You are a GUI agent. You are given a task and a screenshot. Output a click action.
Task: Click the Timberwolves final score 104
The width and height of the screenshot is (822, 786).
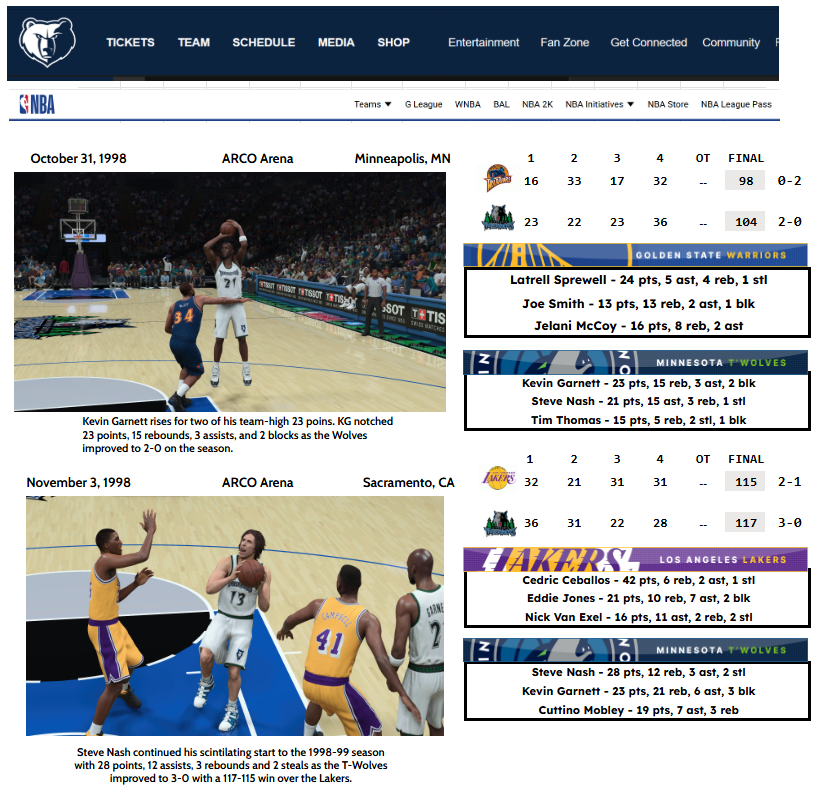[745, 221]
